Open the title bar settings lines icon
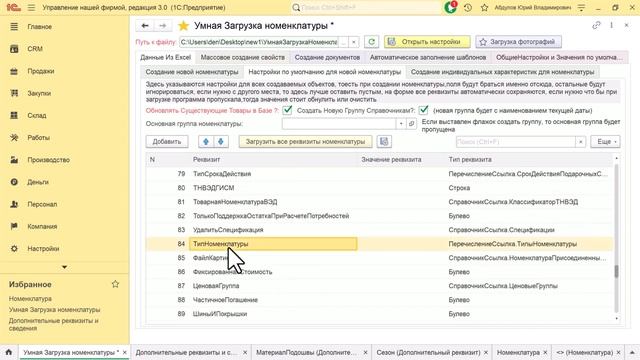Image resolution: width=640 pixels, height=360 pixels. pyautogui.click(x=581, y=7)
